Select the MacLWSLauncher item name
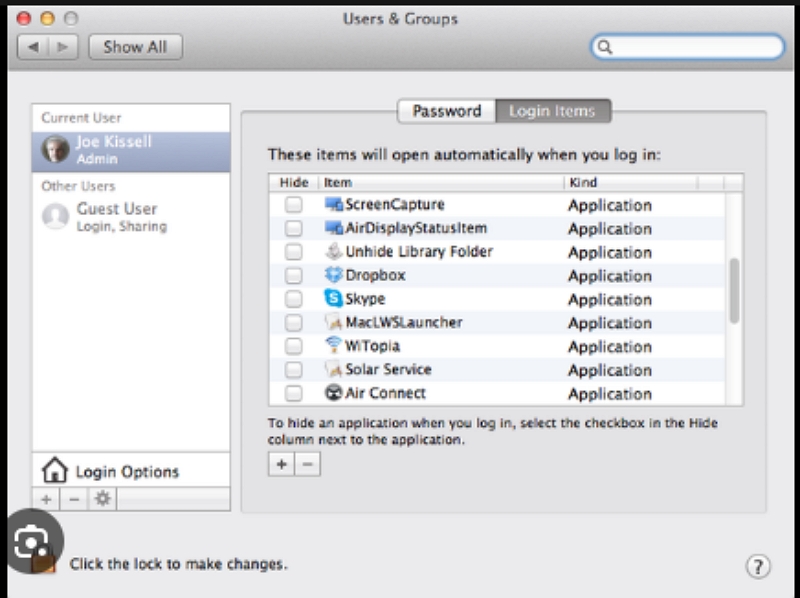The image size is (800, 598). pyautogui.click(x=404, y=322)
